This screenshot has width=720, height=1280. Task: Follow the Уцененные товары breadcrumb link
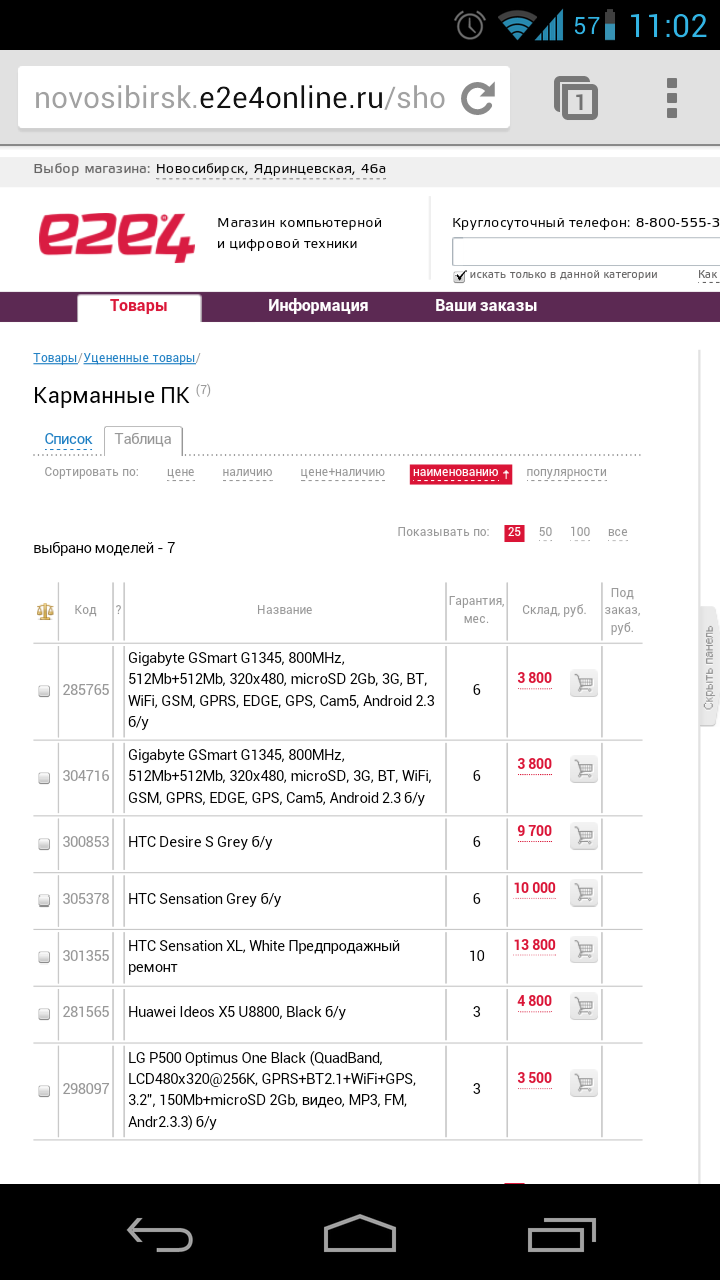pyautogui.click(x=140, y=358)
